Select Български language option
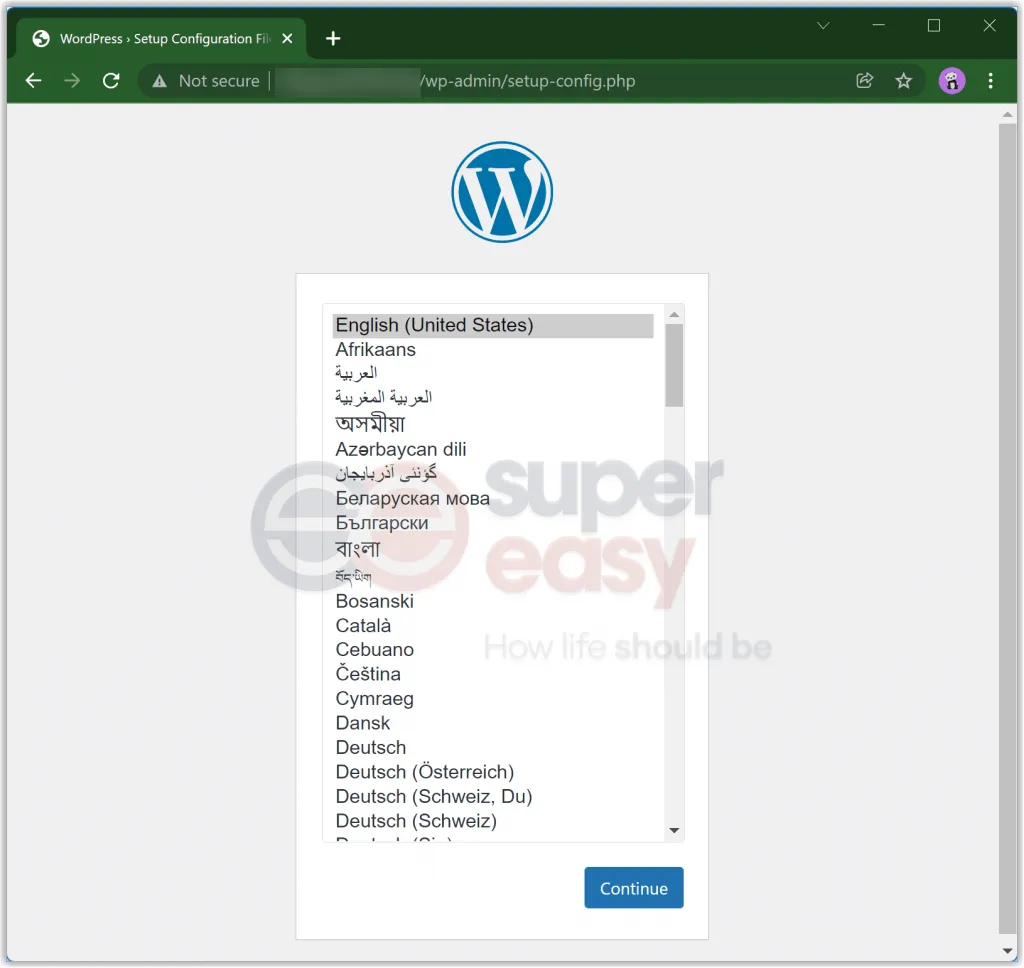The height and width of the screenshot is (968, 1024). pyautogui.click(x=493, y=523)
